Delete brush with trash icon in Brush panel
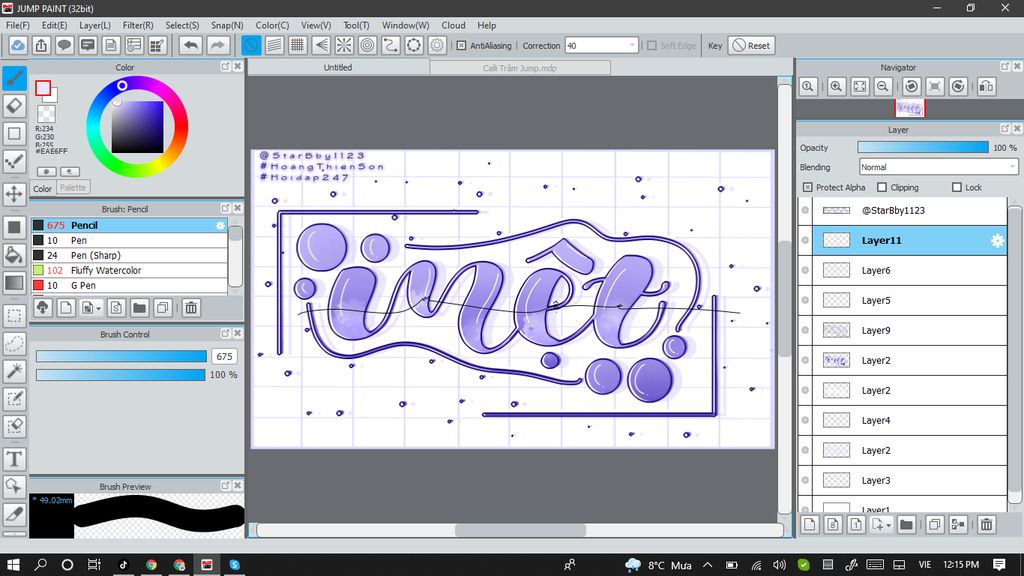Image resolution: width=1024 pixels, height=576 pixels. pyautogui.click(x=191, y=308)
